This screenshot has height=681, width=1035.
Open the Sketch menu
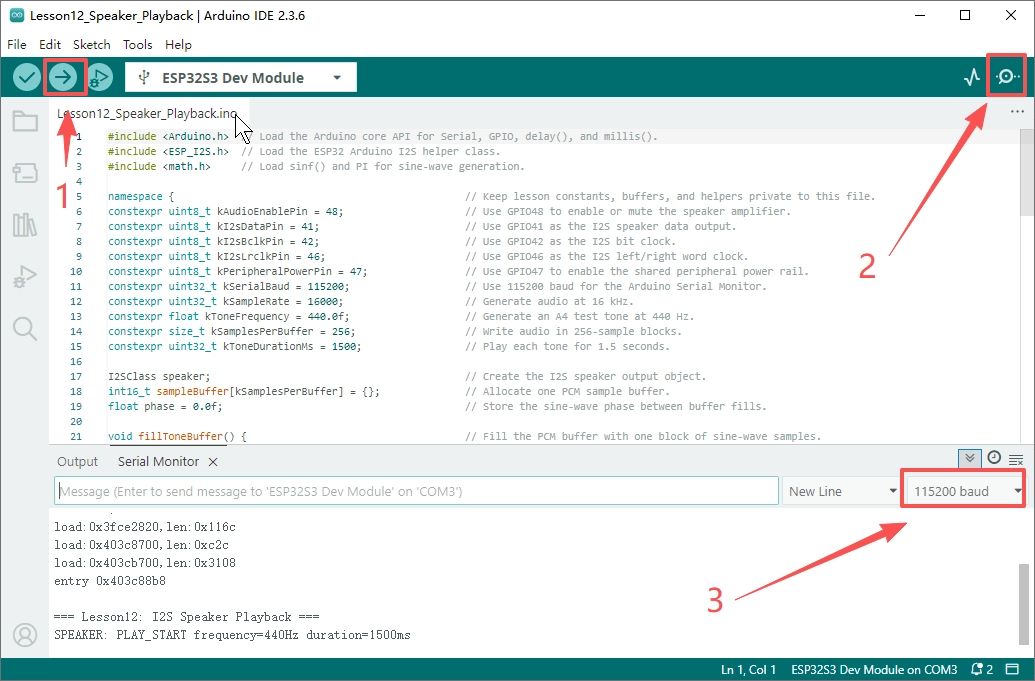(x=91, y=44)
